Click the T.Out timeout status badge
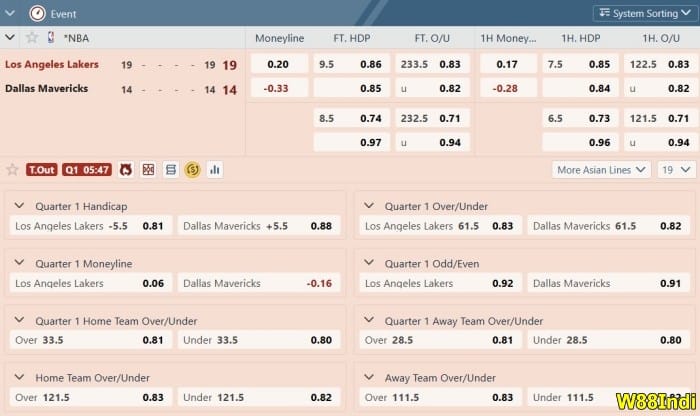The image size is (700, 416). point(42,170)
